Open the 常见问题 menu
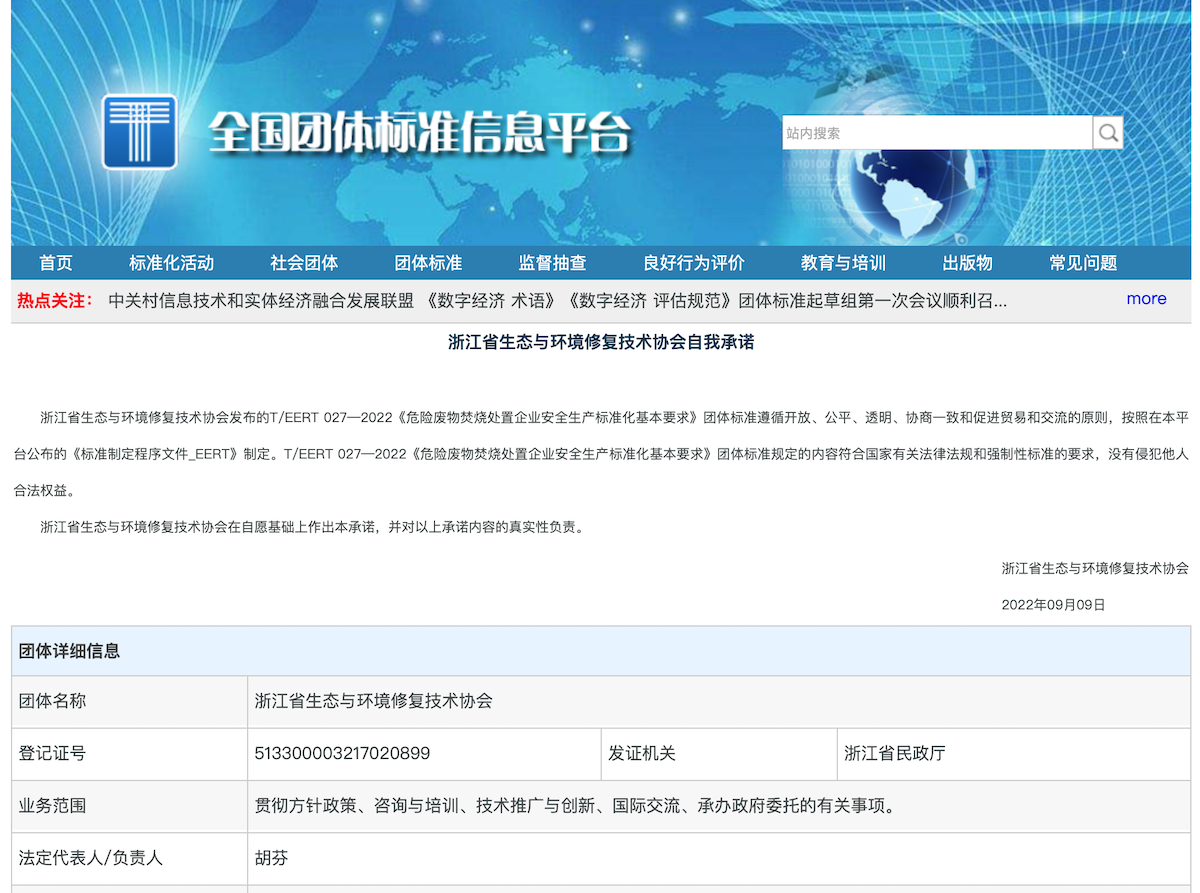Screen dimensions: 1200x893 1083,263
